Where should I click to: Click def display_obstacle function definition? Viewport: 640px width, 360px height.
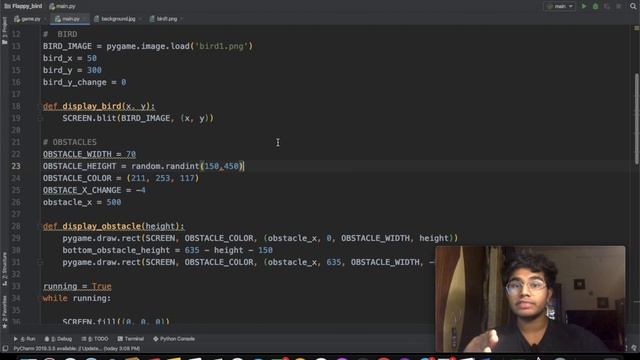pyautogui.click(x=113, y=226)
